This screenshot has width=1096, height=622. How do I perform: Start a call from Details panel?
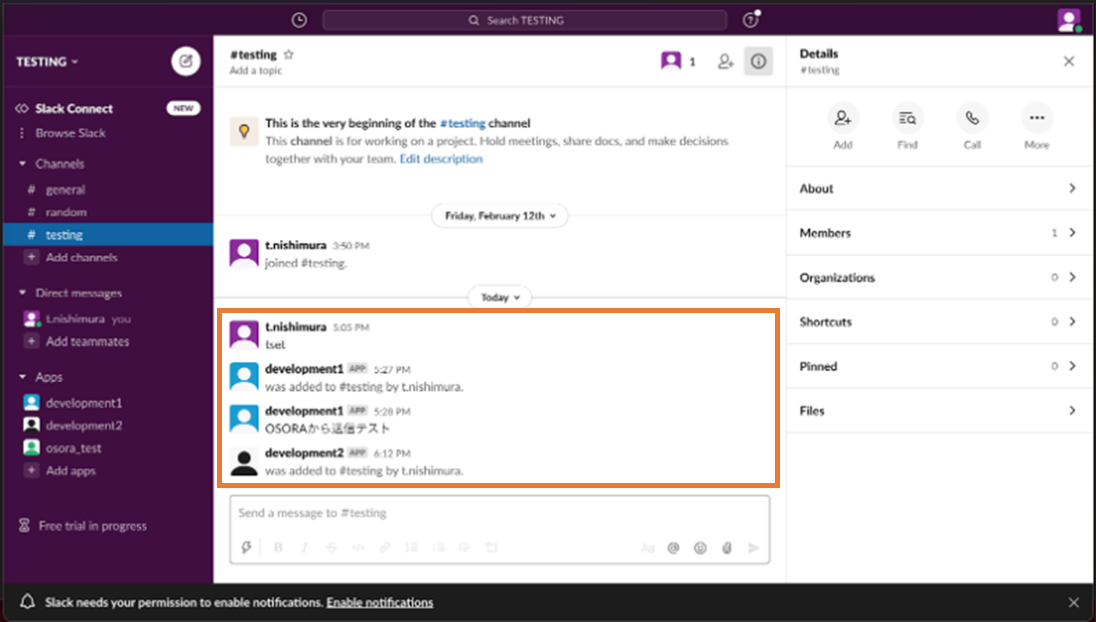[972, 118]
